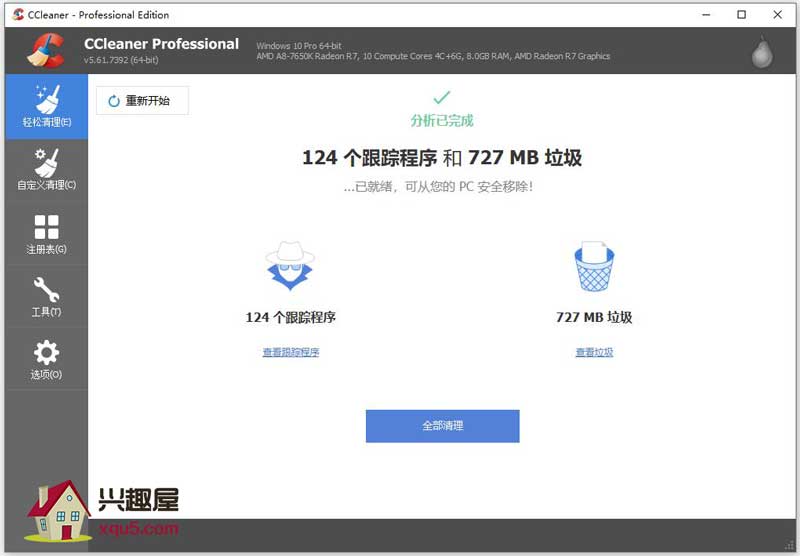Viewport: 800px width, 556px height.
Task: Open the 查看跟踪程序 view trackers link
Action: pos(291,352)
